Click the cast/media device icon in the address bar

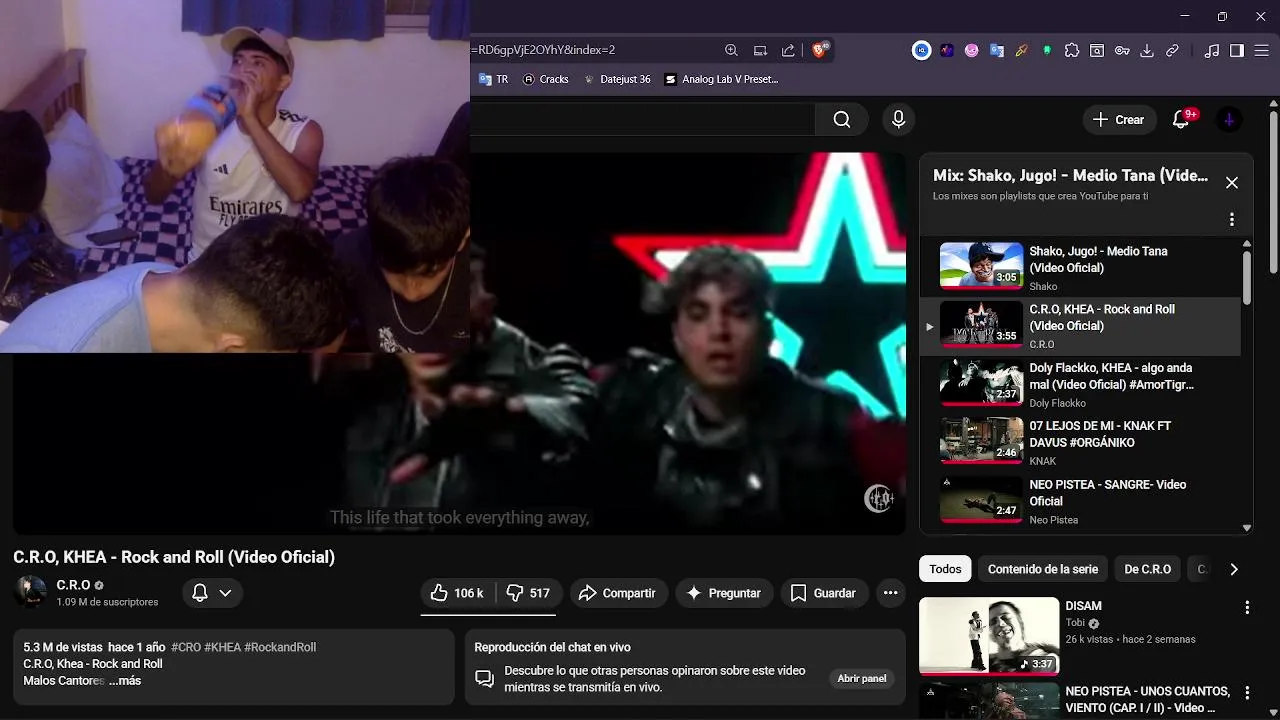[x=760, y=50]
